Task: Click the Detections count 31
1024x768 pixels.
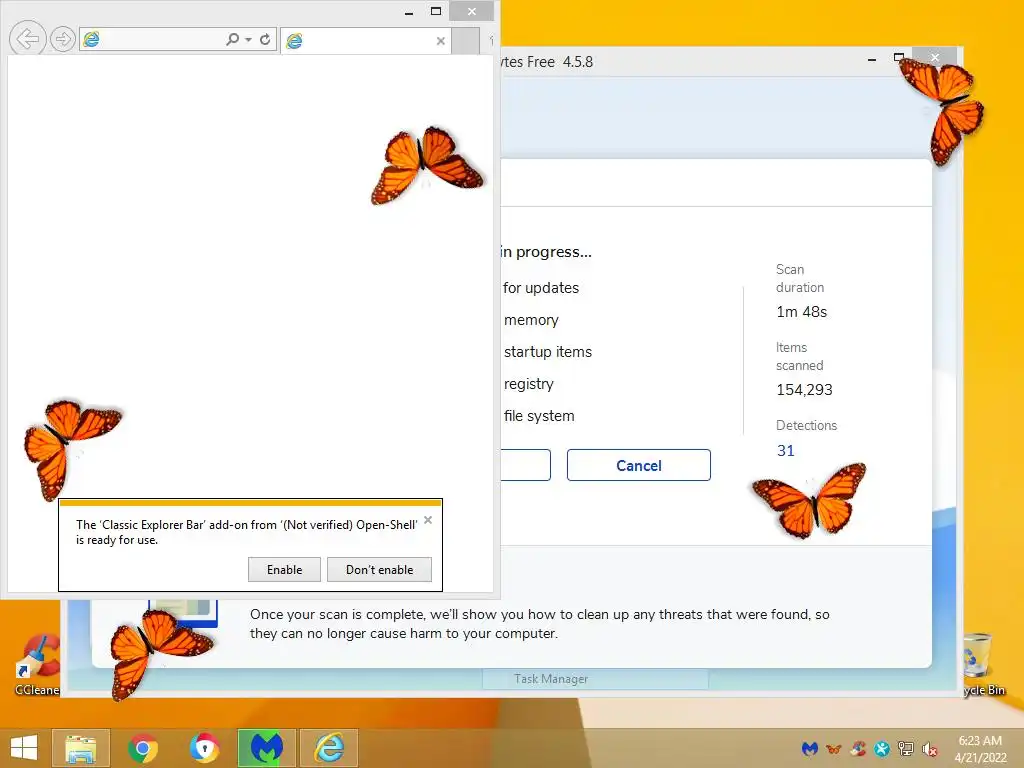Action: (786, 451)
